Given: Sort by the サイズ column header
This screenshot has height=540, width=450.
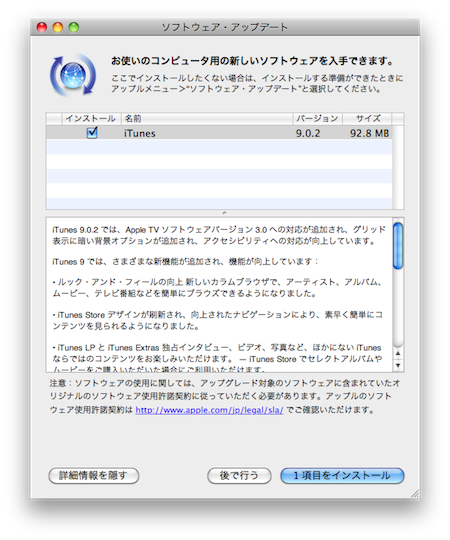Looking at the screenshot, I should point(368,118).
